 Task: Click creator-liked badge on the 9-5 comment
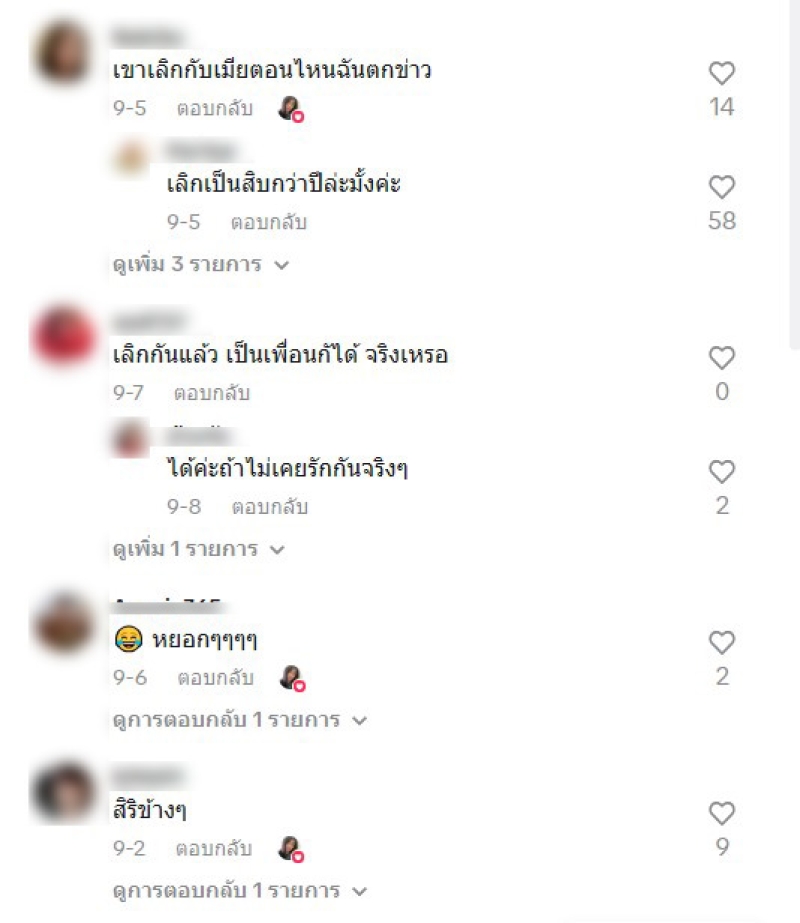pyautogui.click(x=291, y=109)
